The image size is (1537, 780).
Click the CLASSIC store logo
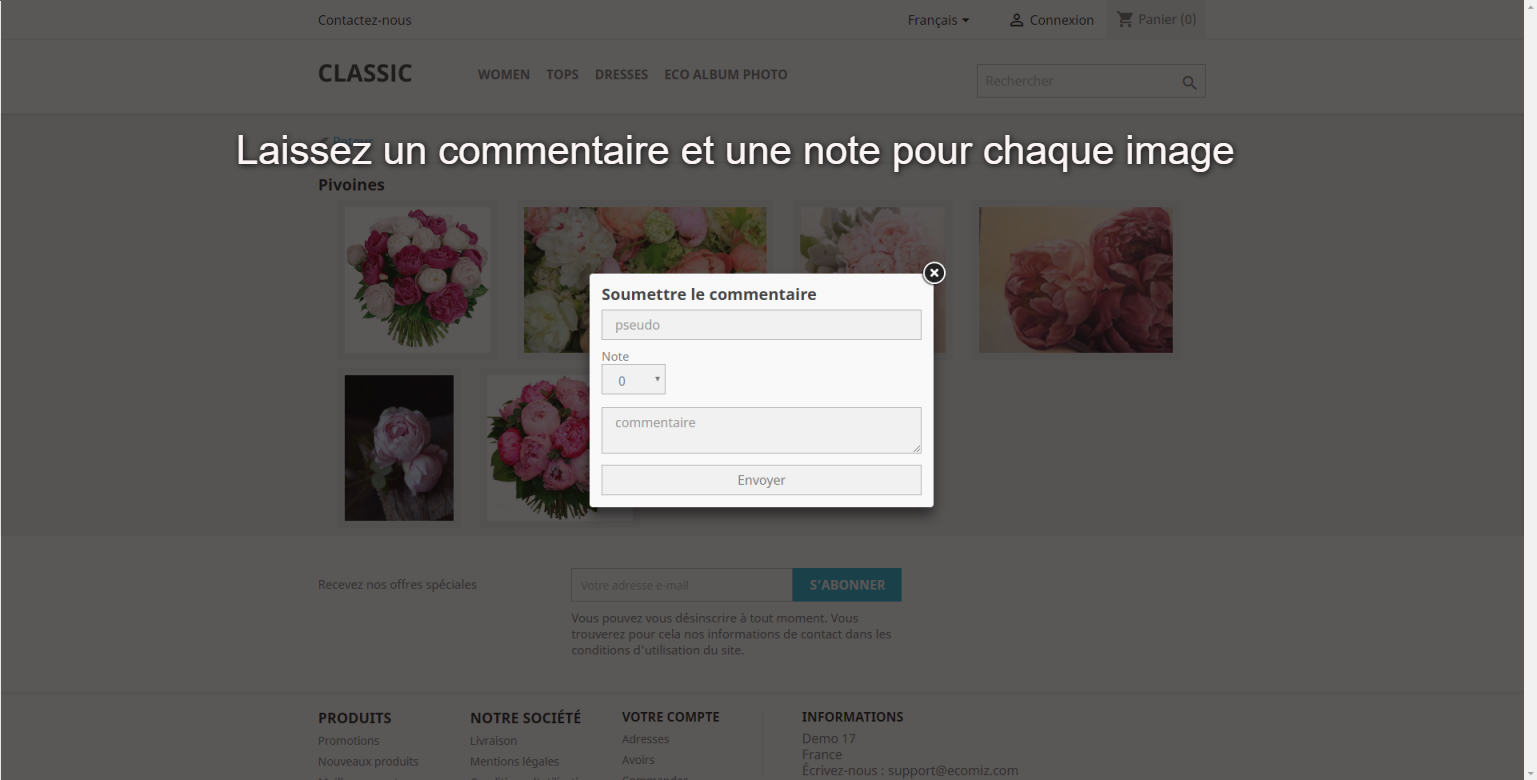pyautogui.click(x=365, y=73)
